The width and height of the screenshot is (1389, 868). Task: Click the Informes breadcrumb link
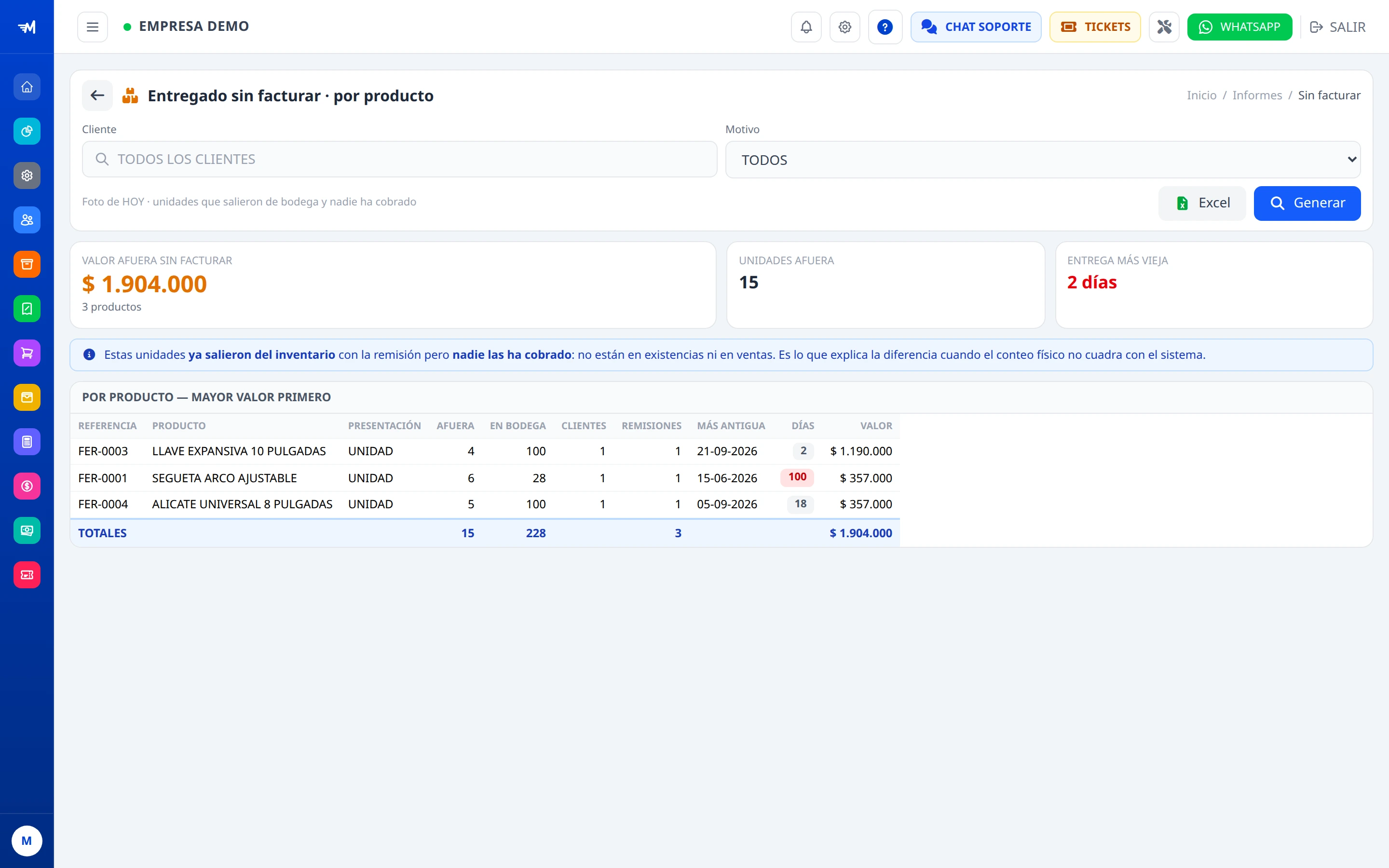coord(1257,95)
